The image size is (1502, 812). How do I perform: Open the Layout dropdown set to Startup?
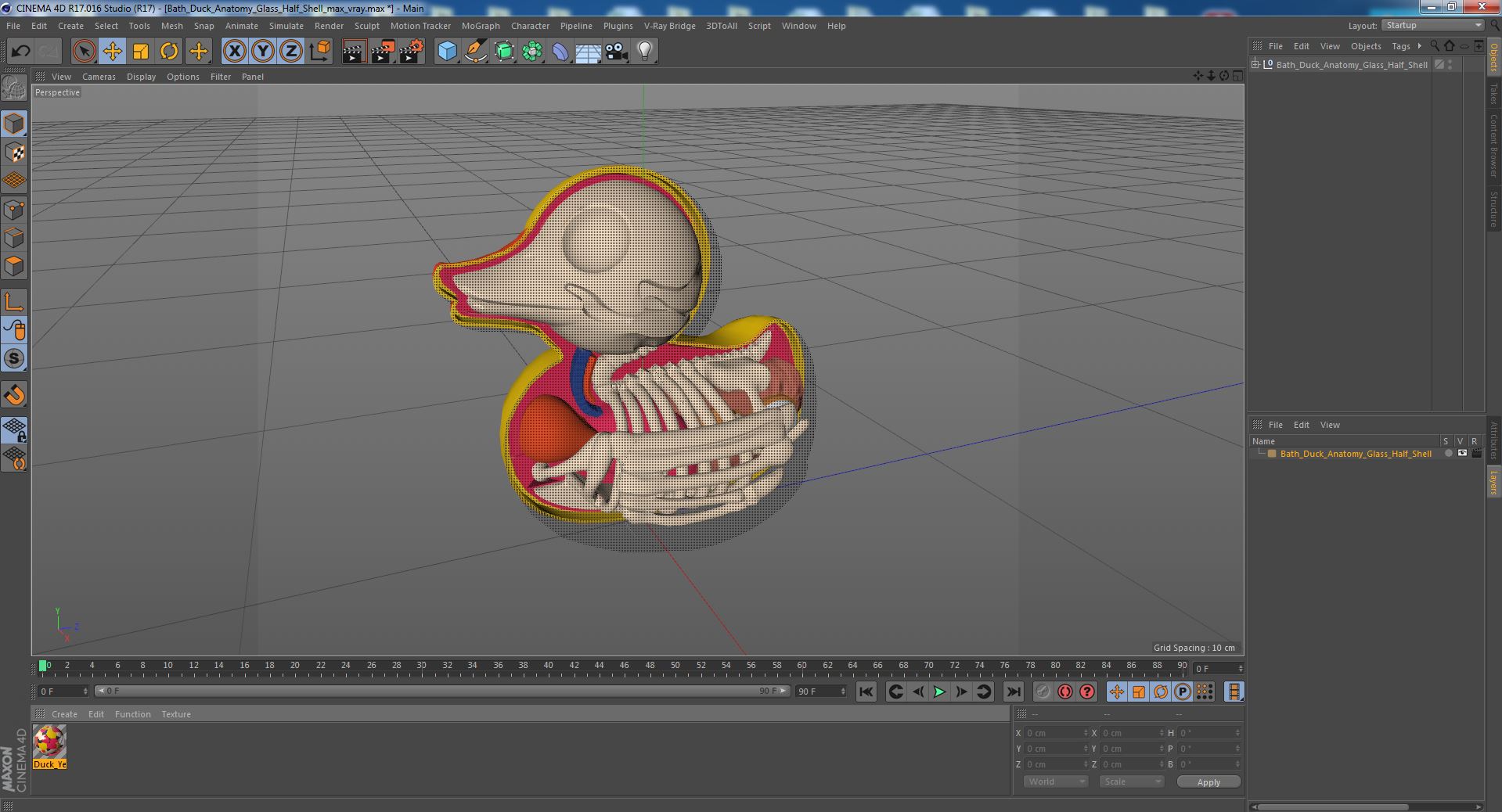tap(1432, 26)
